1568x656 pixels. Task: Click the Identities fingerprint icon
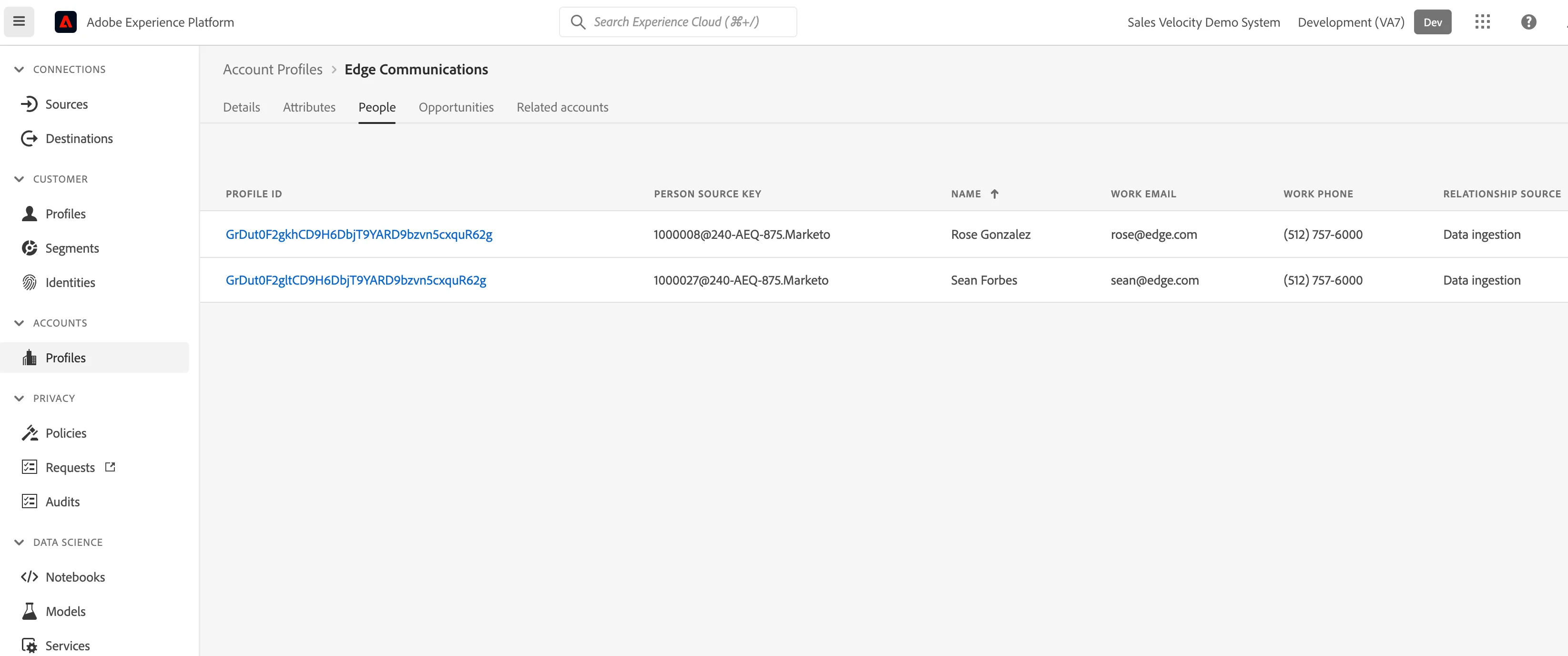click(29, 282)
